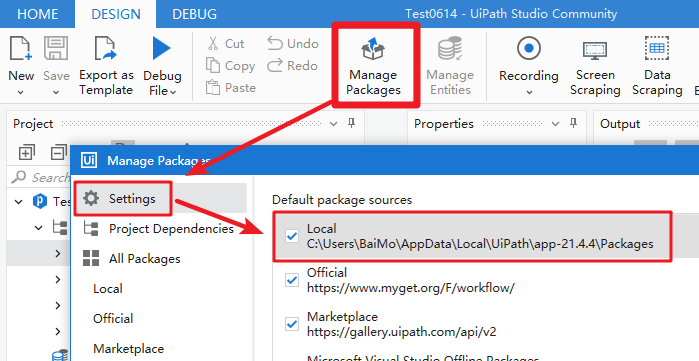Image resolution: width=699 pixels, height=361 pixels.
Task: Switch to the DEBUG tab
Action: coord(194,14)
